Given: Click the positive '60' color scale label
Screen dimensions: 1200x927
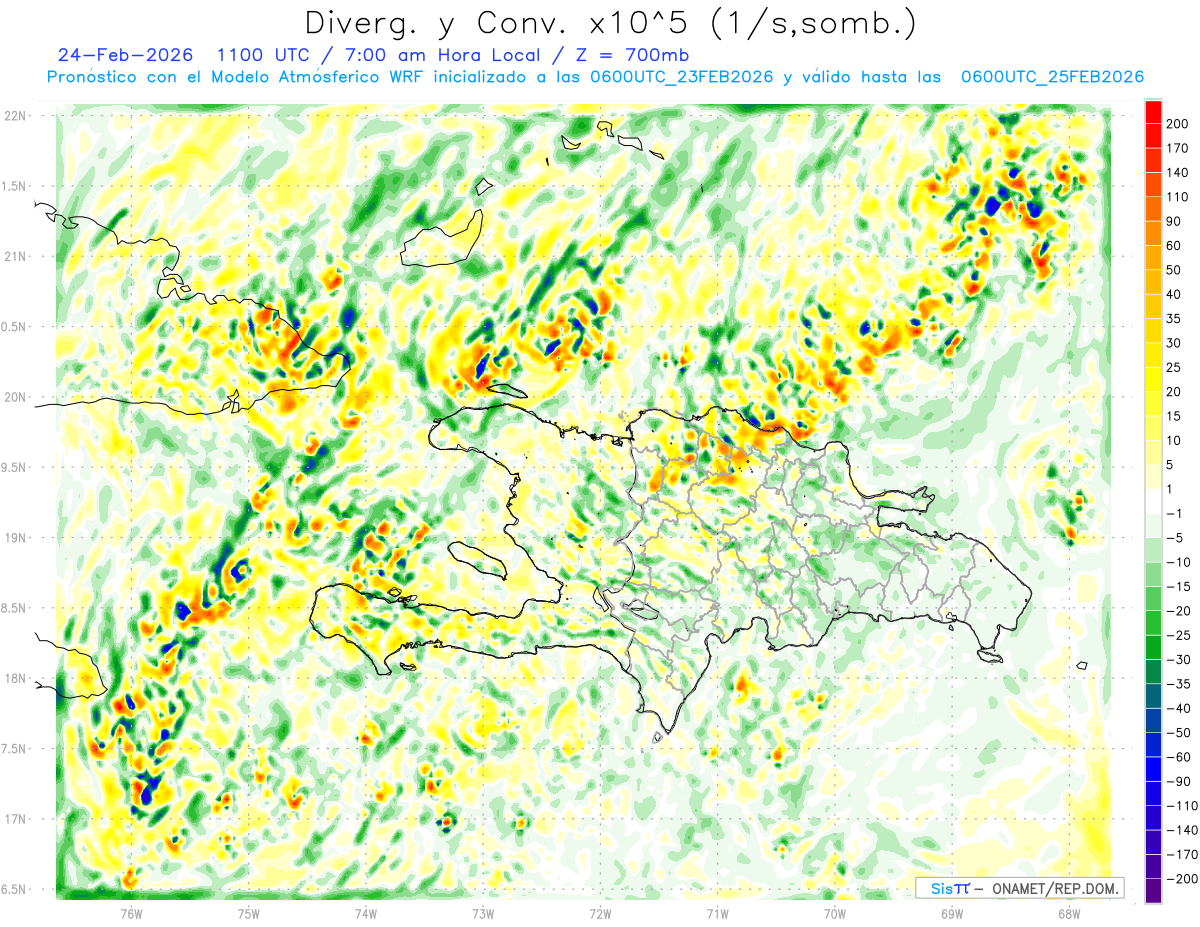Looking at the screenshot, I should pyautogui.click(x=1174, y=245).
